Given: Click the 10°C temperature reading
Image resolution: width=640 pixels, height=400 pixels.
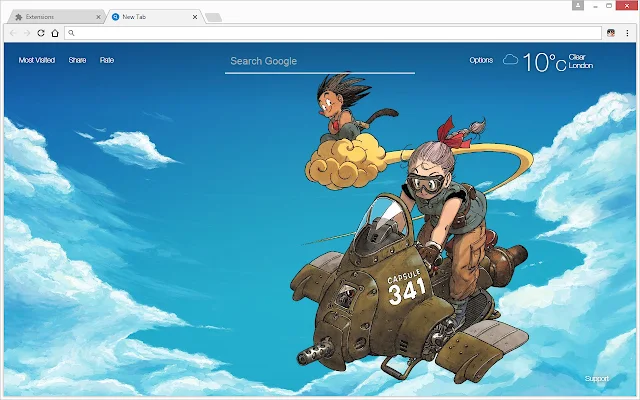Looking at the screenshot, I should point(544,62).
